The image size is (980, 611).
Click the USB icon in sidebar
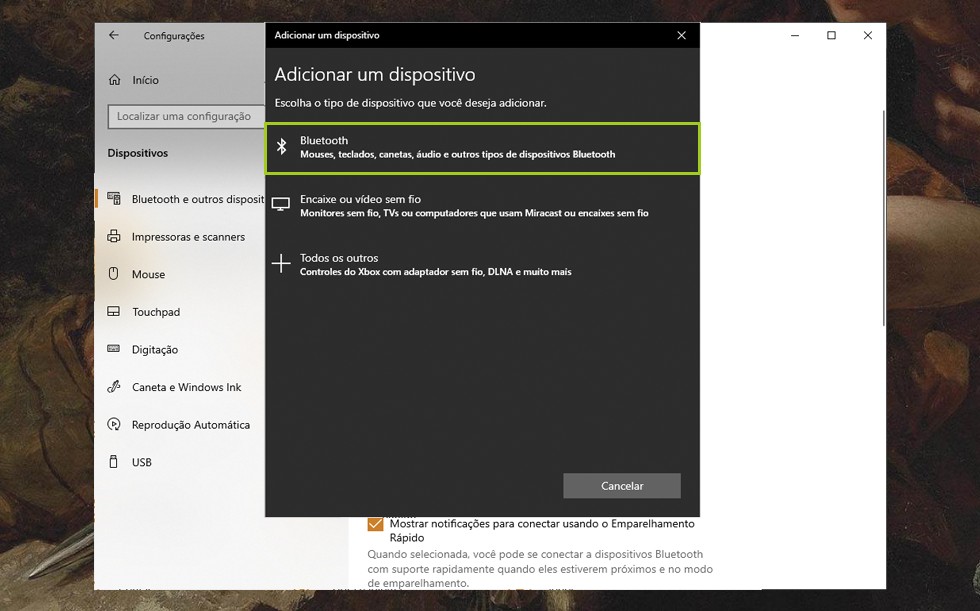114,462
